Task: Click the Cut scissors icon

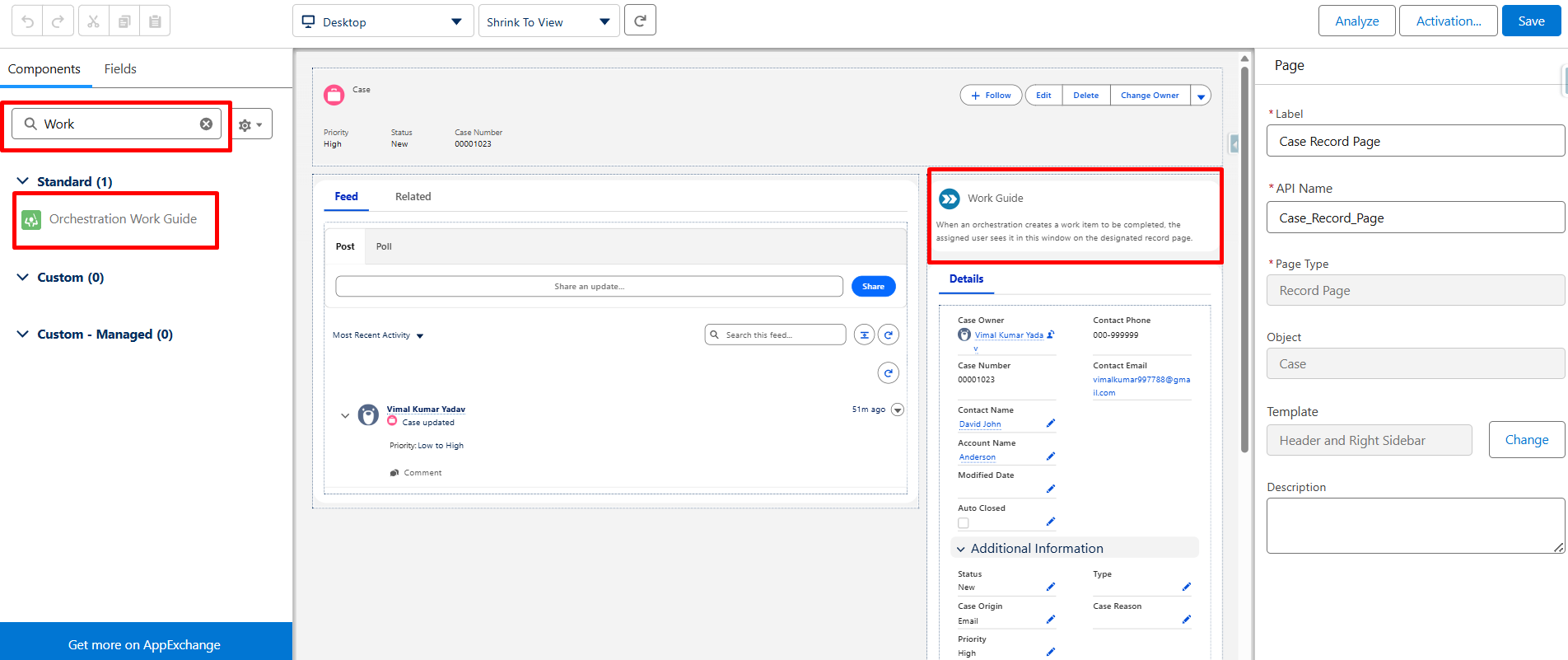Action: pos(93,21)
